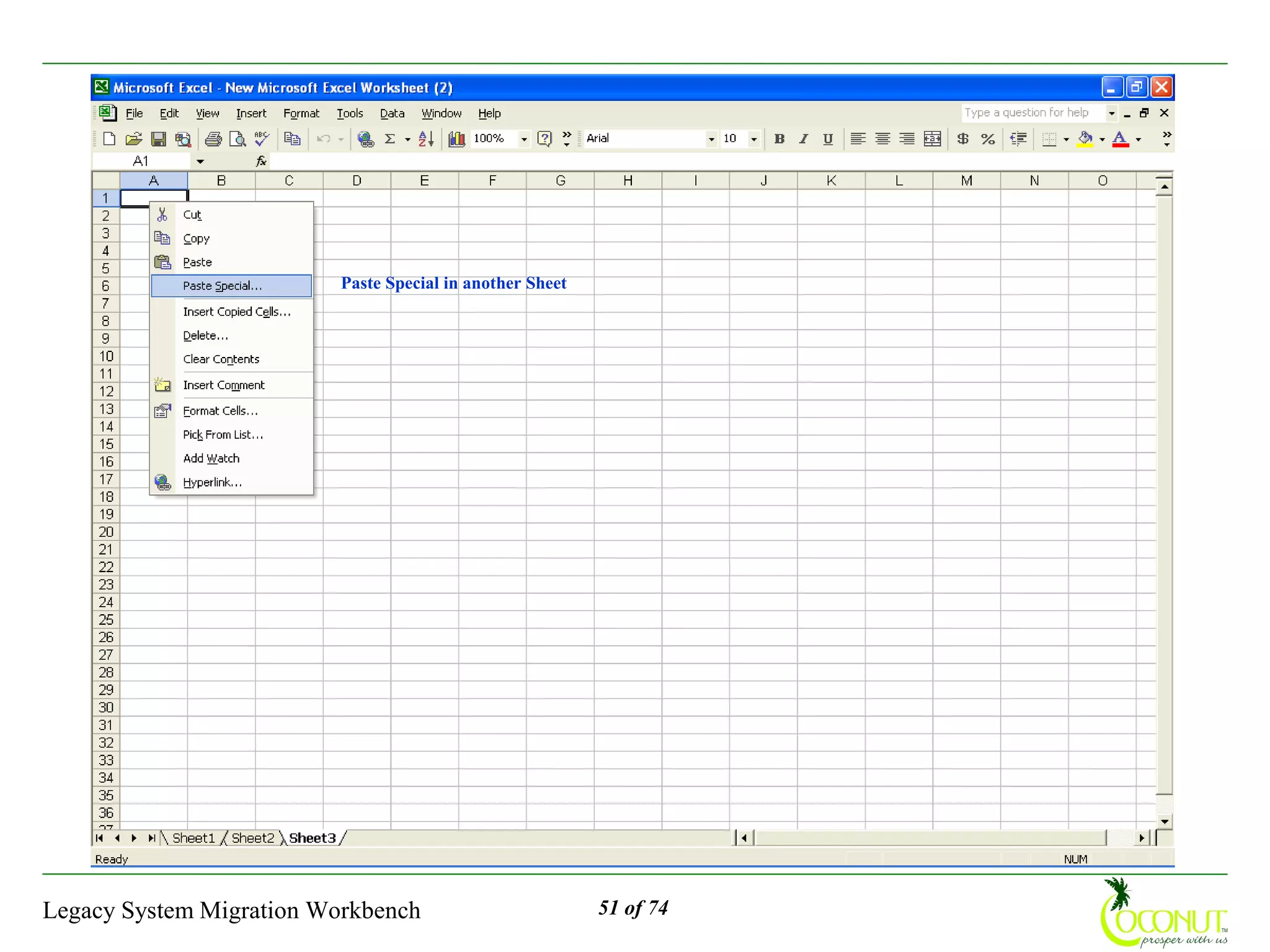Screen dimensions: 1270x952
Task: Click the Insert Function fx icon
Action: coord(261,161)
